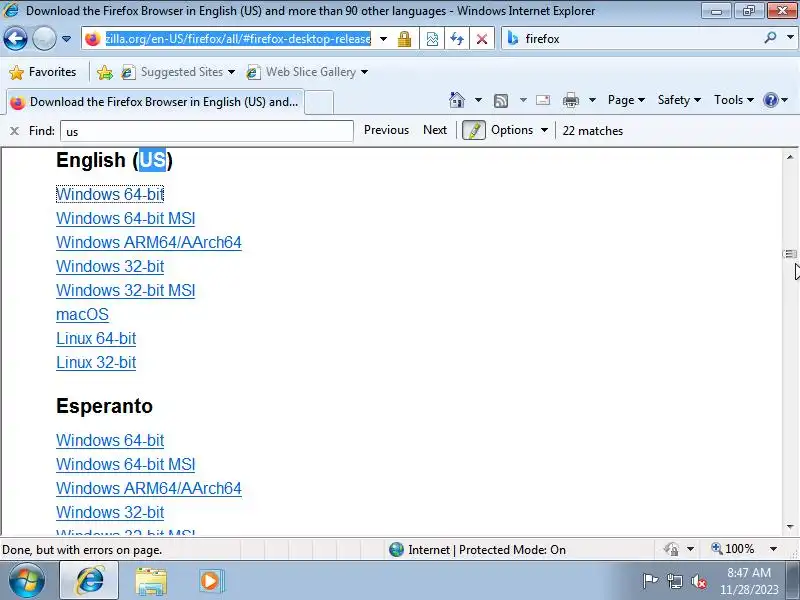The image size is (800, 600).
Task: Download English US Windows 32-bit
Action: point(110,266)
